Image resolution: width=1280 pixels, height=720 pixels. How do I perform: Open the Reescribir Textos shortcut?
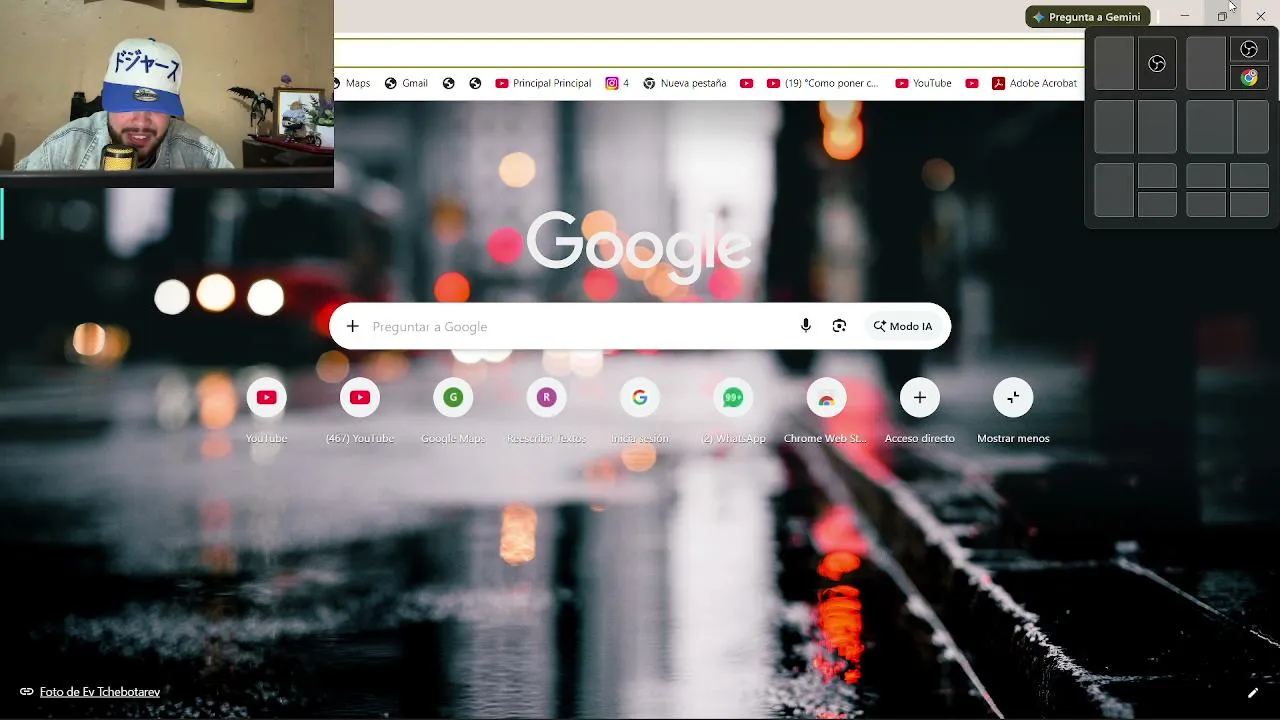[x=546, y=410]
